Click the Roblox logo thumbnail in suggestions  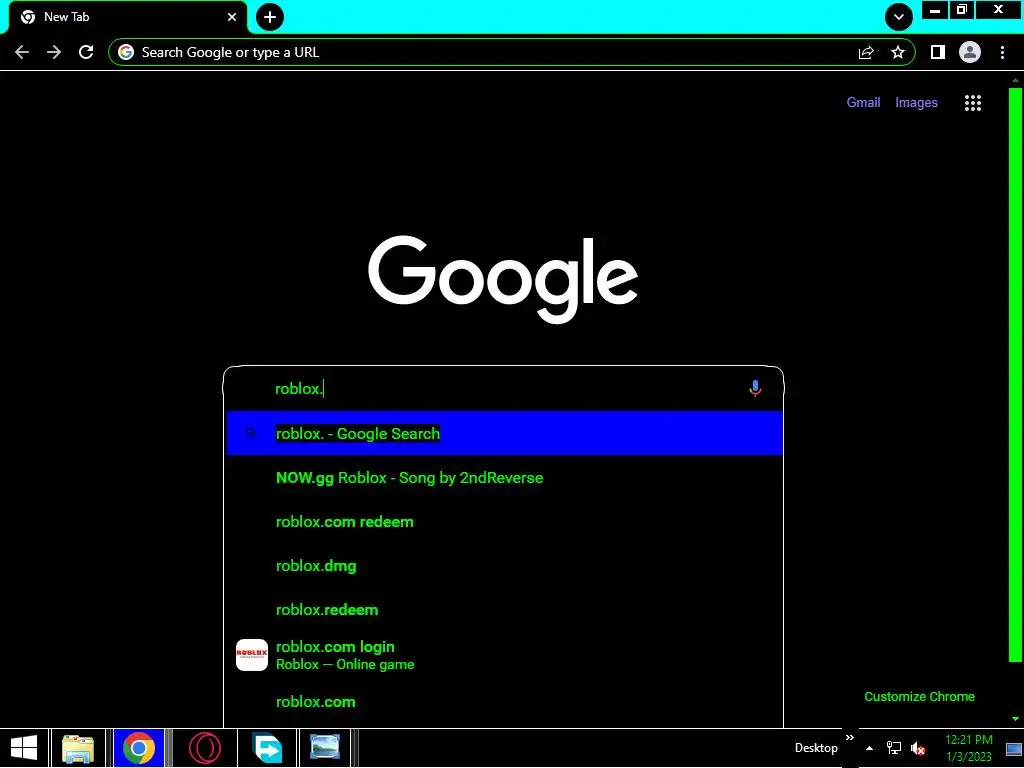coord(251,655)
